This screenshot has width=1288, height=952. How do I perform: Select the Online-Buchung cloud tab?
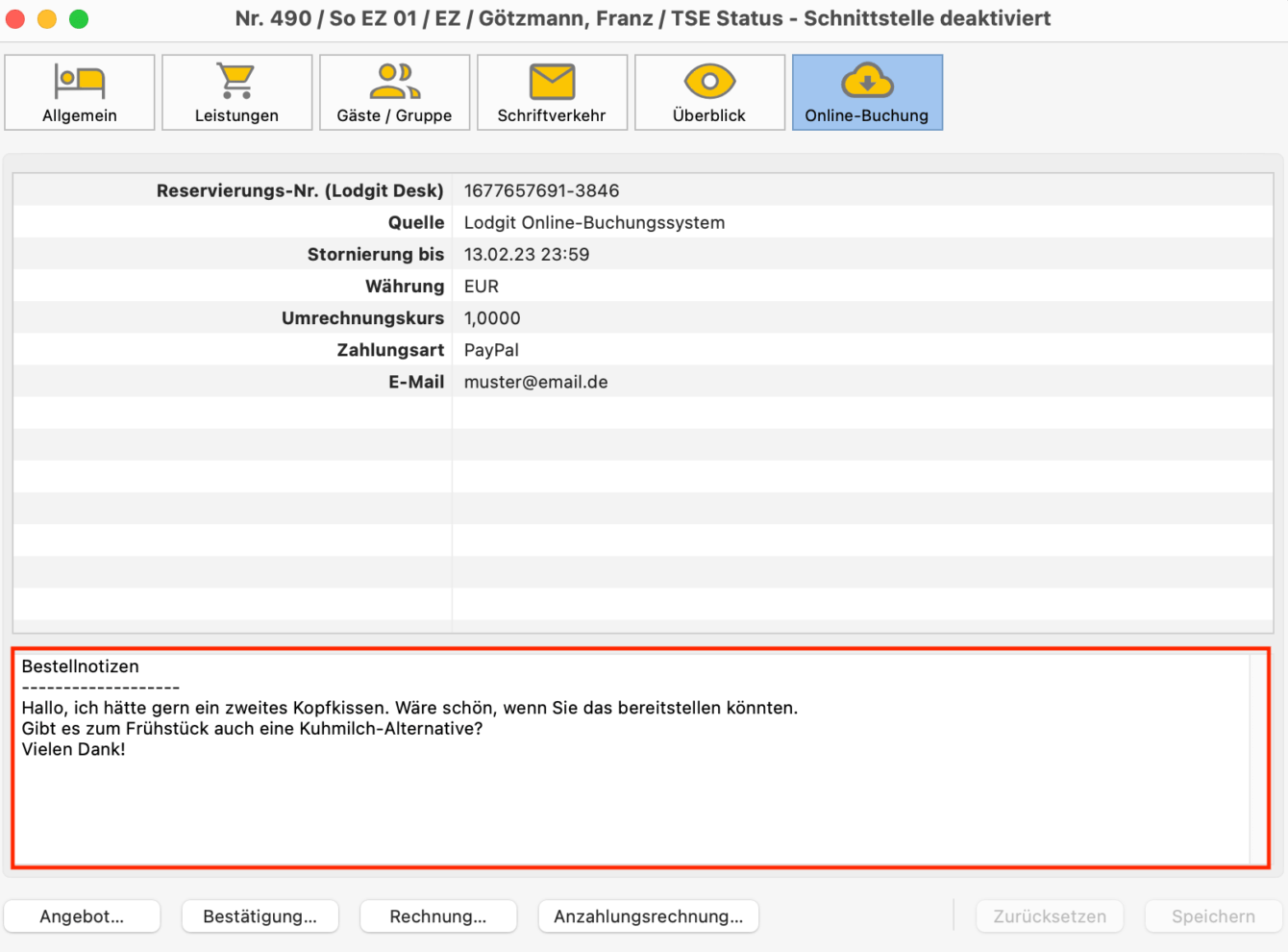pos(868,92)
